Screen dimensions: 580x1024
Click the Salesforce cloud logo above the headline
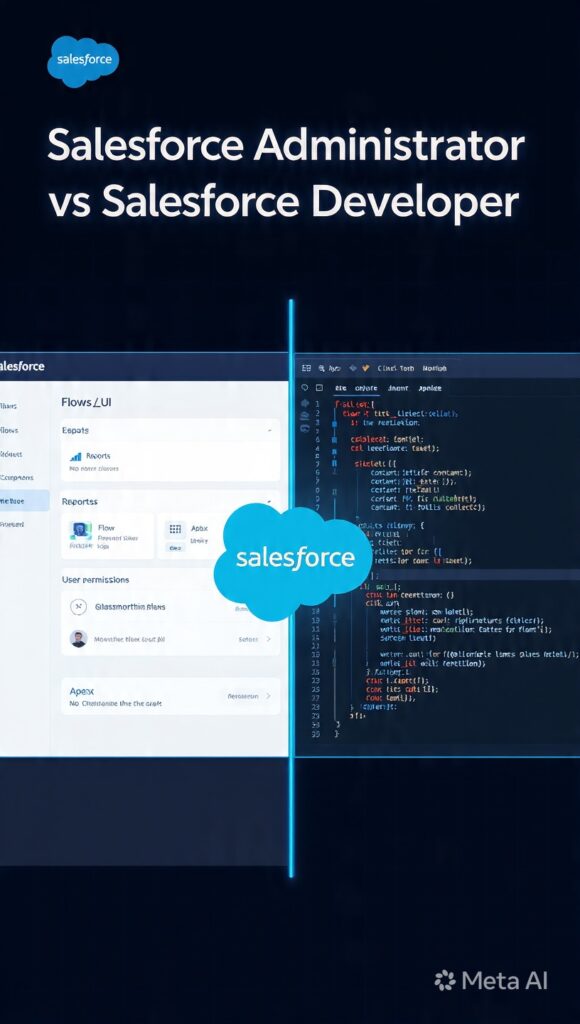point(83,61)
